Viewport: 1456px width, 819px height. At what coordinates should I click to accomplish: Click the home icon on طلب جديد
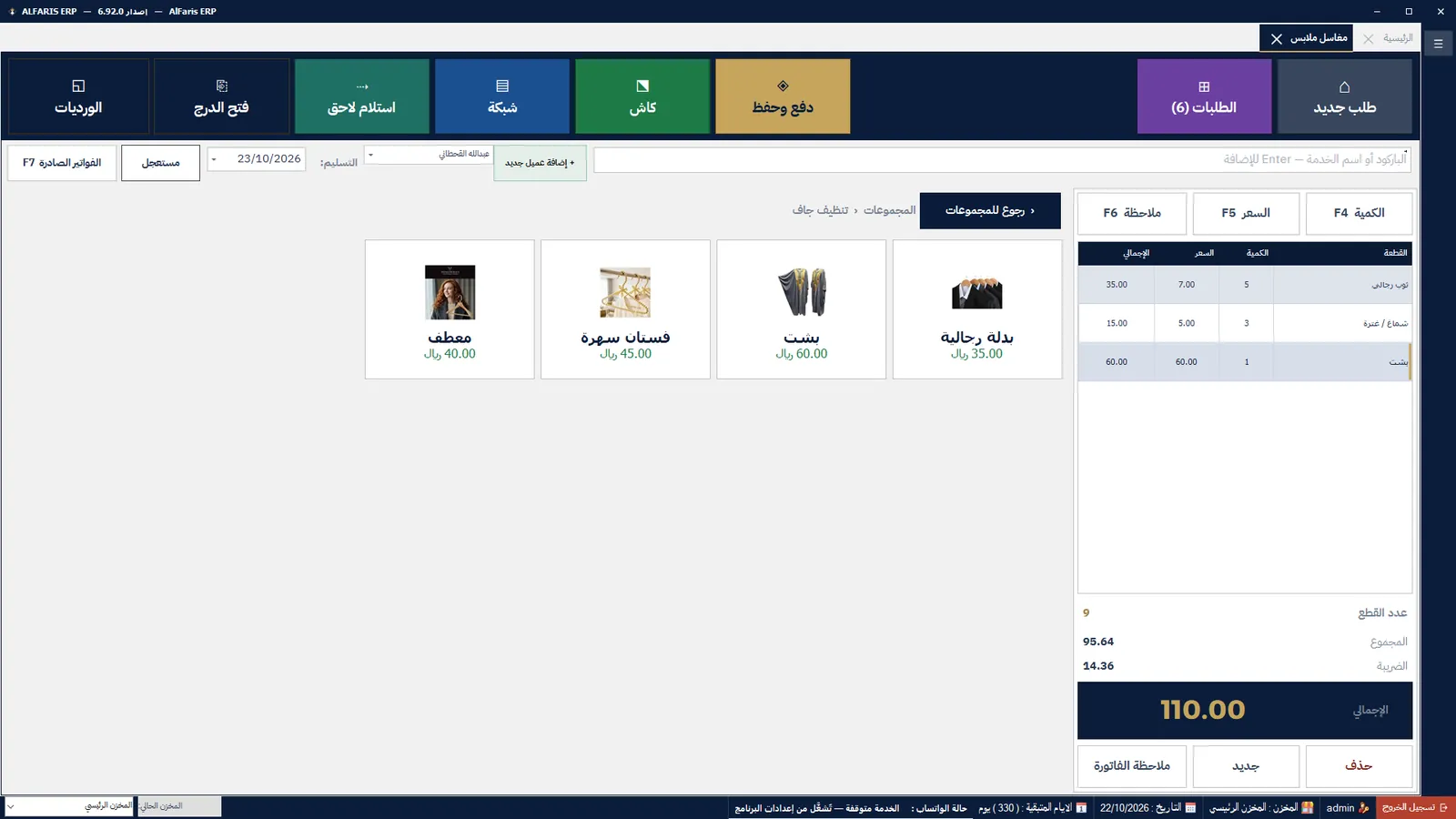click(1344, 86)
